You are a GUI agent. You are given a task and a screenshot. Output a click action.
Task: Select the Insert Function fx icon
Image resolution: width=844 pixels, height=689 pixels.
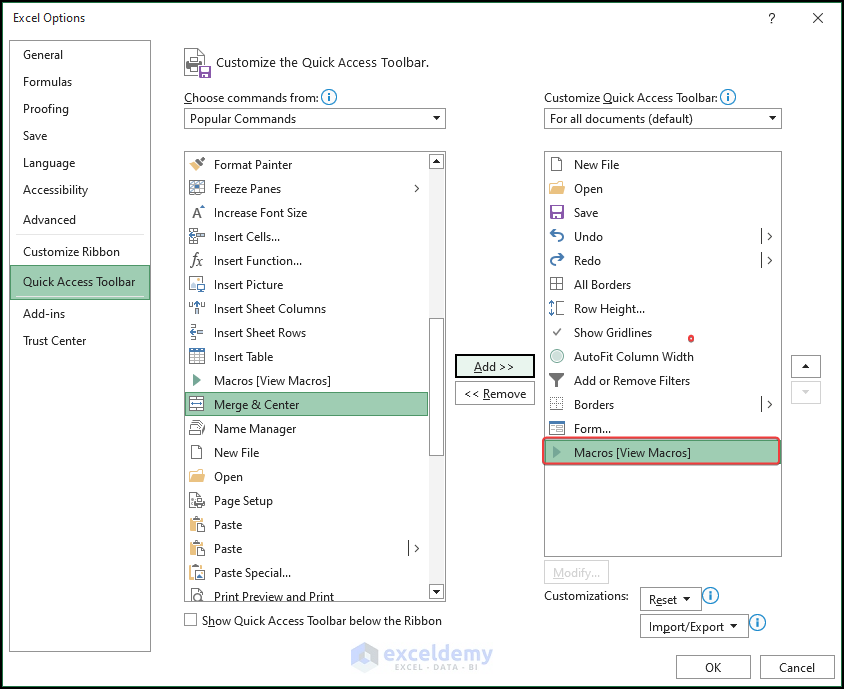(x=197, y=261)
